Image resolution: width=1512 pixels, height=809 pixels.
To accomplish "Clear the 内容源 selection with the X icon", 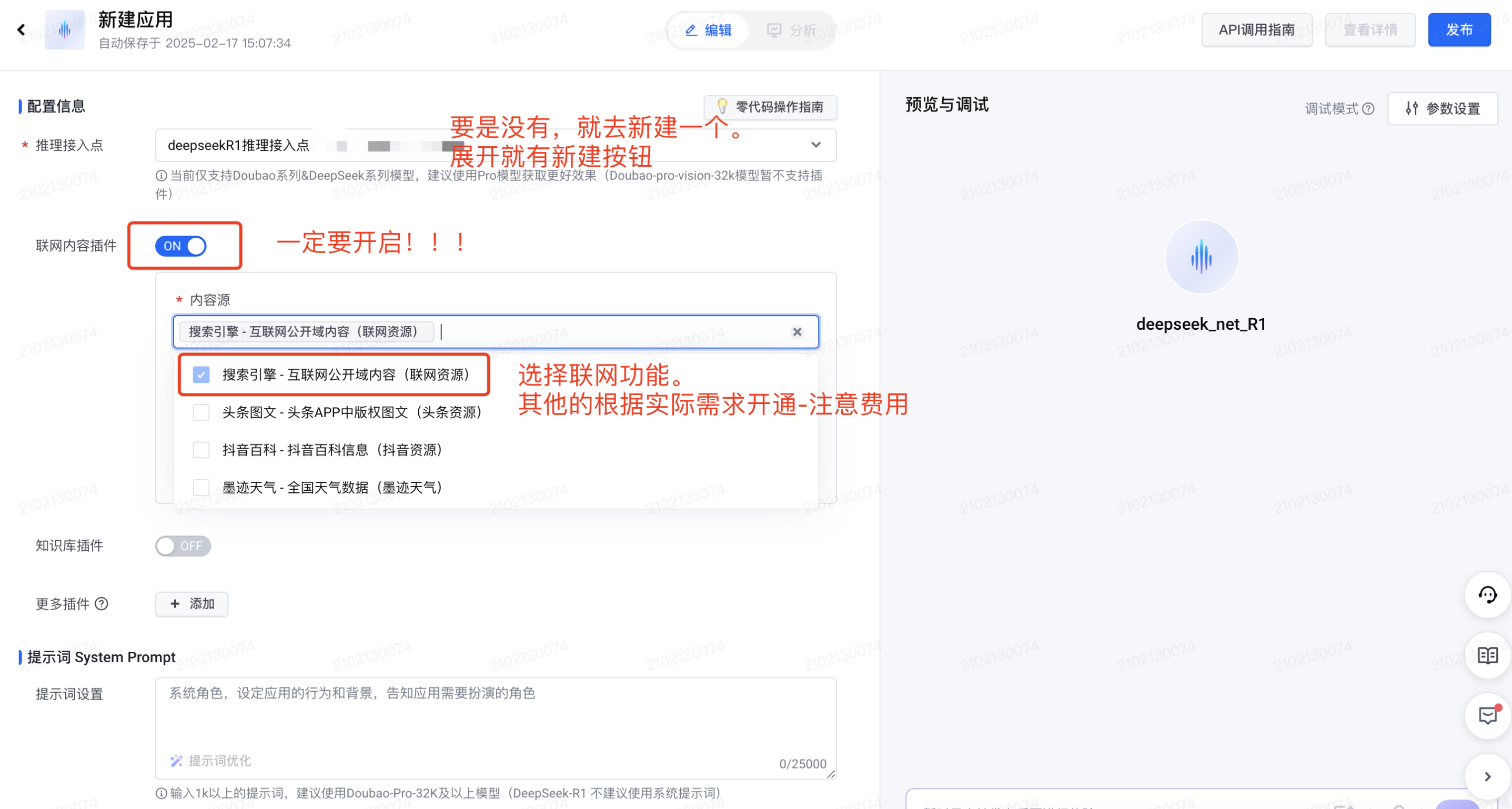I will 797,332.
